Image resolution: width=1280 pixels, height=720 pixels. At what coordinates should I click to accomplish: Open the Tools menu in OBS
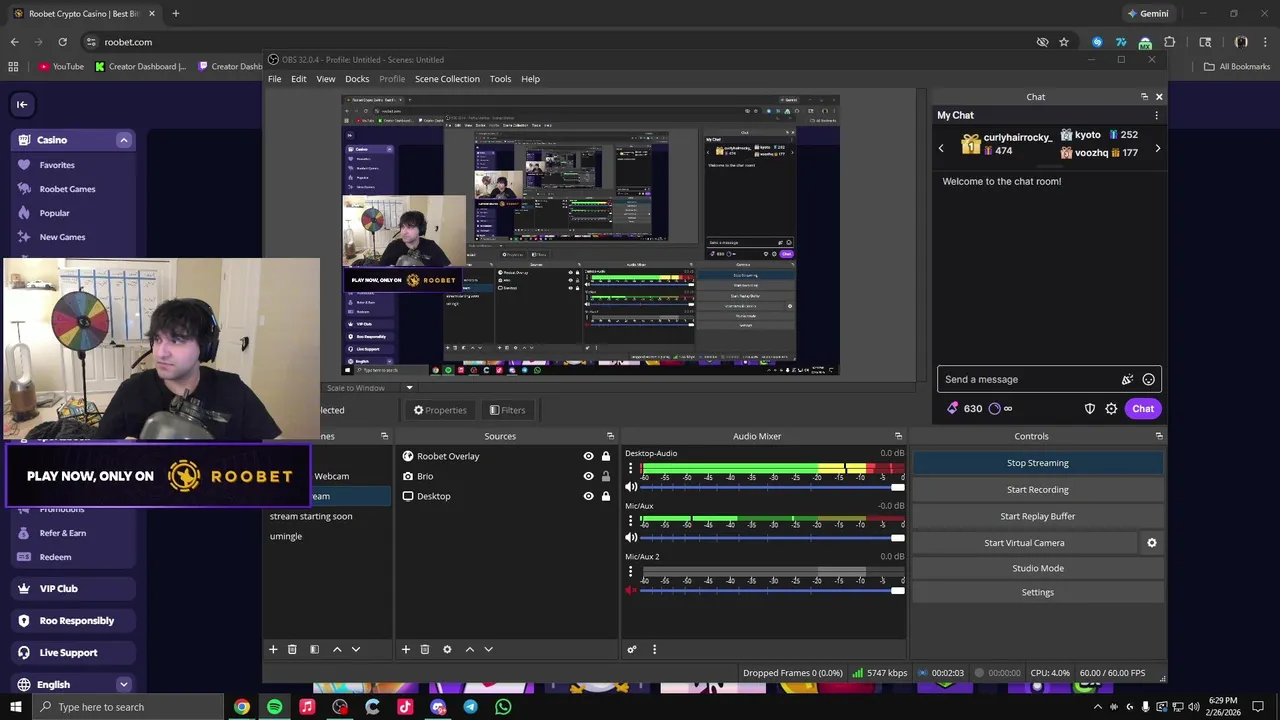point(500,79)
